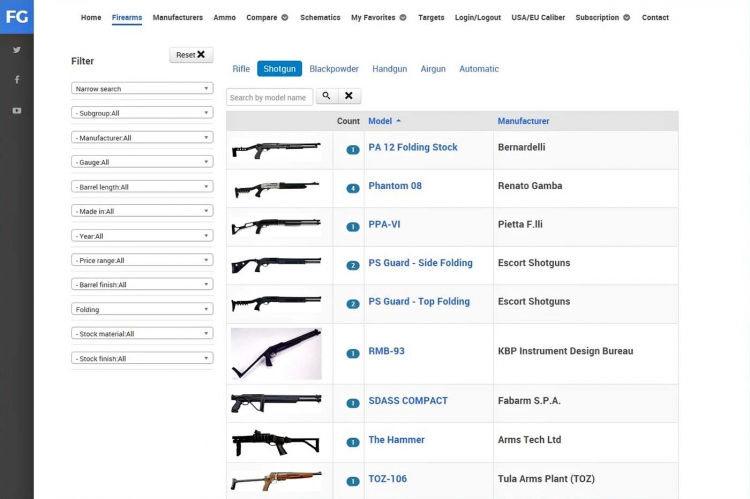Open the Gauge:All dropdown

(142, 162)
